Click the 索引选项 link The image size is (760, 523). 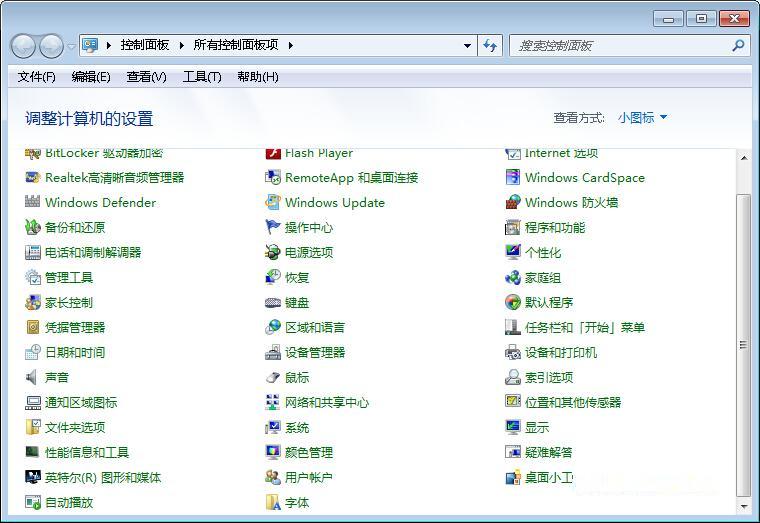coord(549,378)
